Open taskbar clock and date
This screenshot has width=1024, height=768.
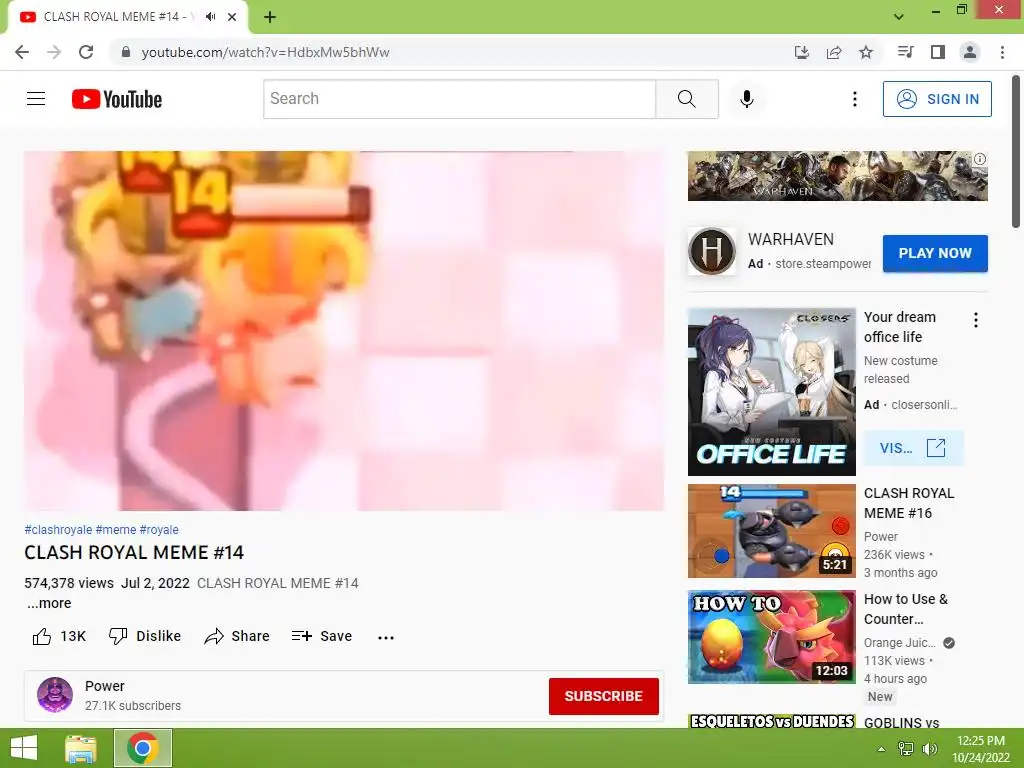pyautogui.click(x=981, y=749)
